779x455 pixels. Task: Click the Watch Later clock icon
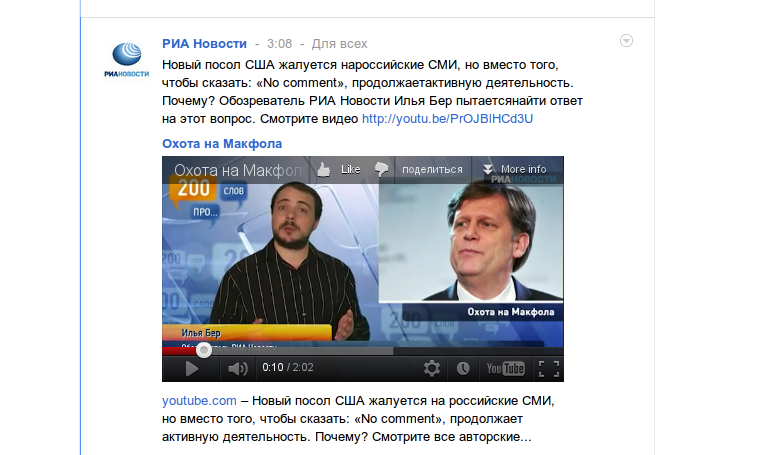coord(463,368)
